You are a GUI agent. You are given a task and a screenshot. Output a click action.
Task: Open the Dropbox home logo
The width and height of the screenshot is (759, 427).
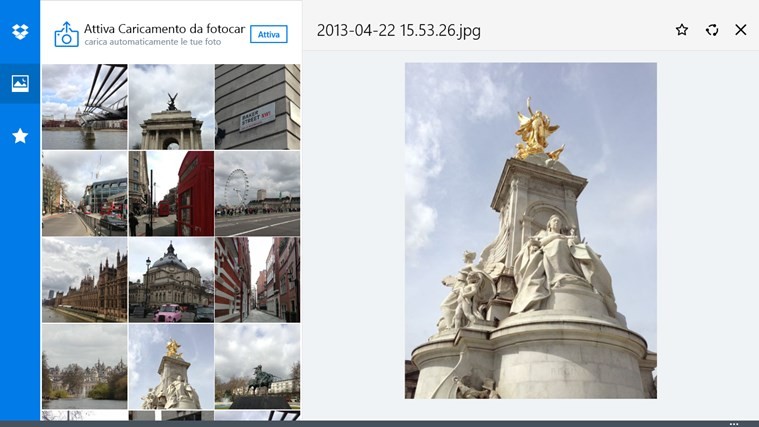[20, 31]
